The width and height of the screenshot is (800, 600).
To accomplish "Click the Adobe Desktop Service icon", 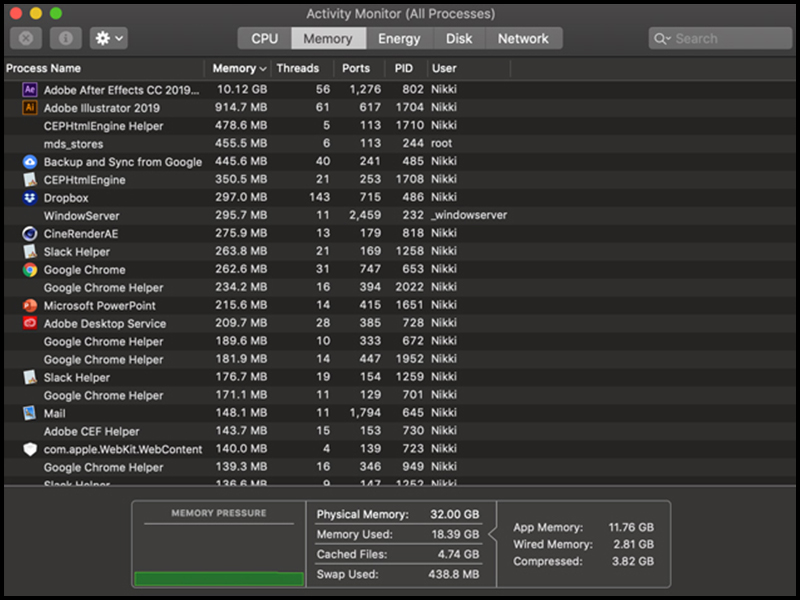I will (30, 323).
